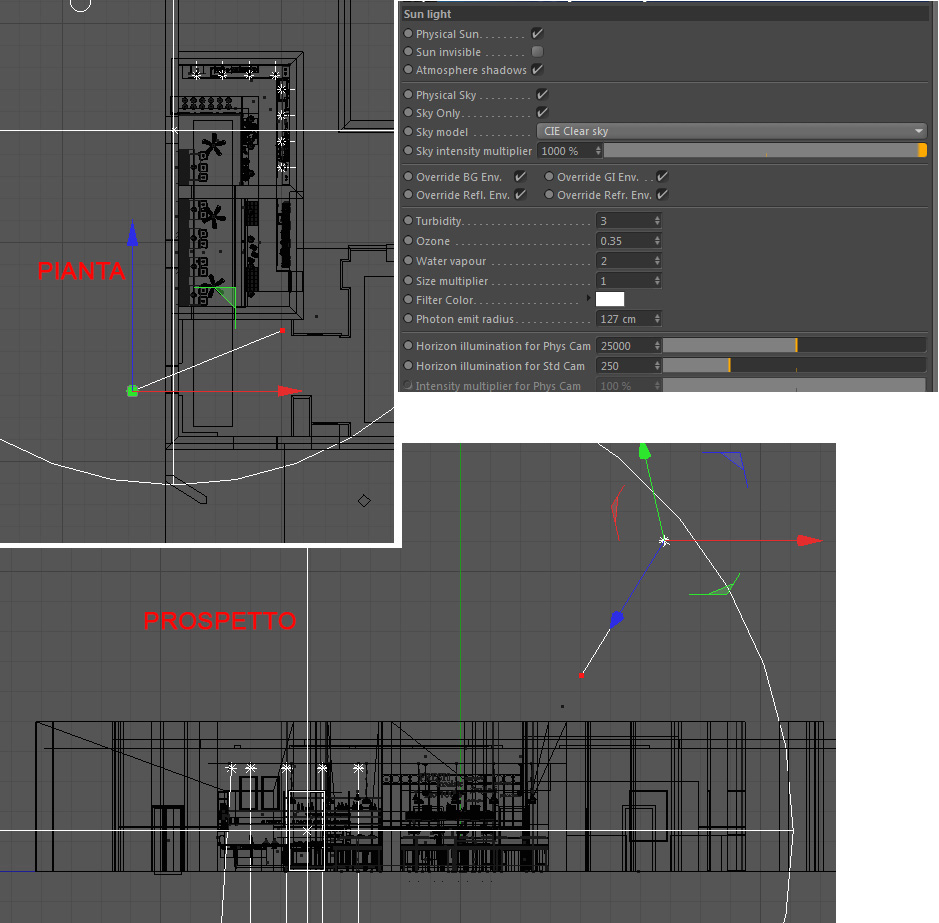Grab the red X-axis arrow in the elevation viewport
939x923 pixels.
(x=810, y=541)
